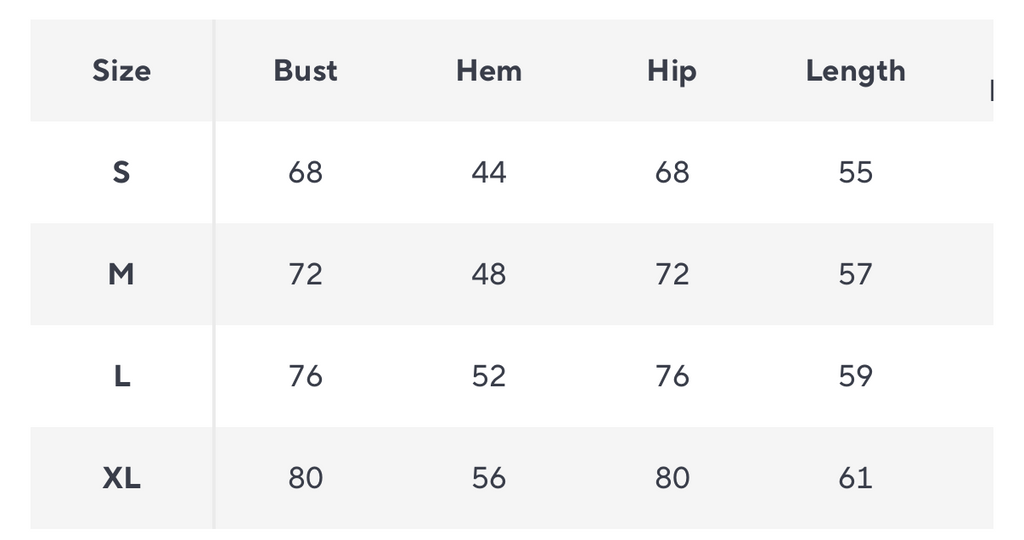The image size is (1024, 540).
Task: Click length value 55 for size S
Action: 855,173
